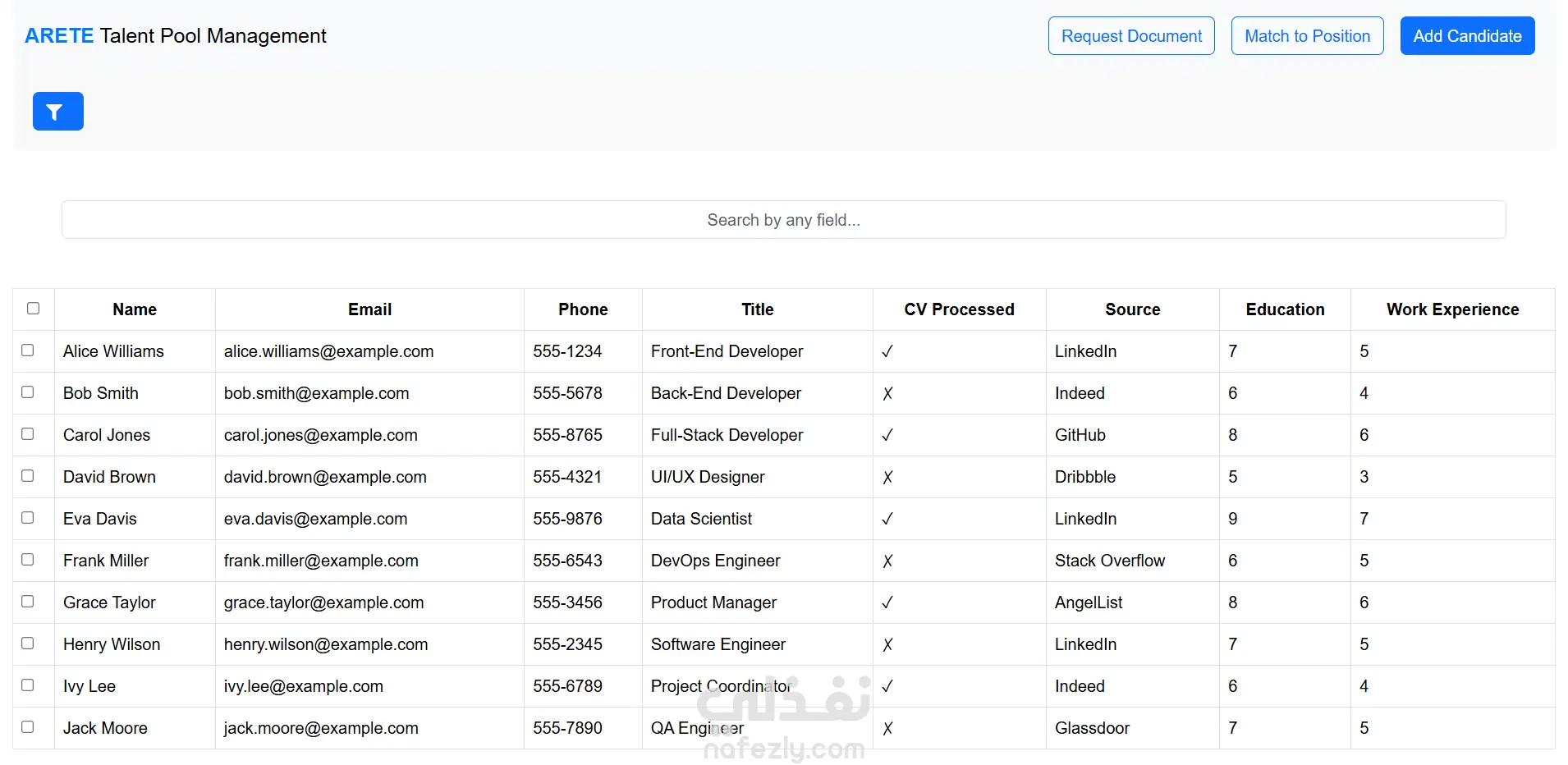This screenshot has width=1568, height=765.
Task: Select the Carol Jones row checkbox
Action: 28,434
